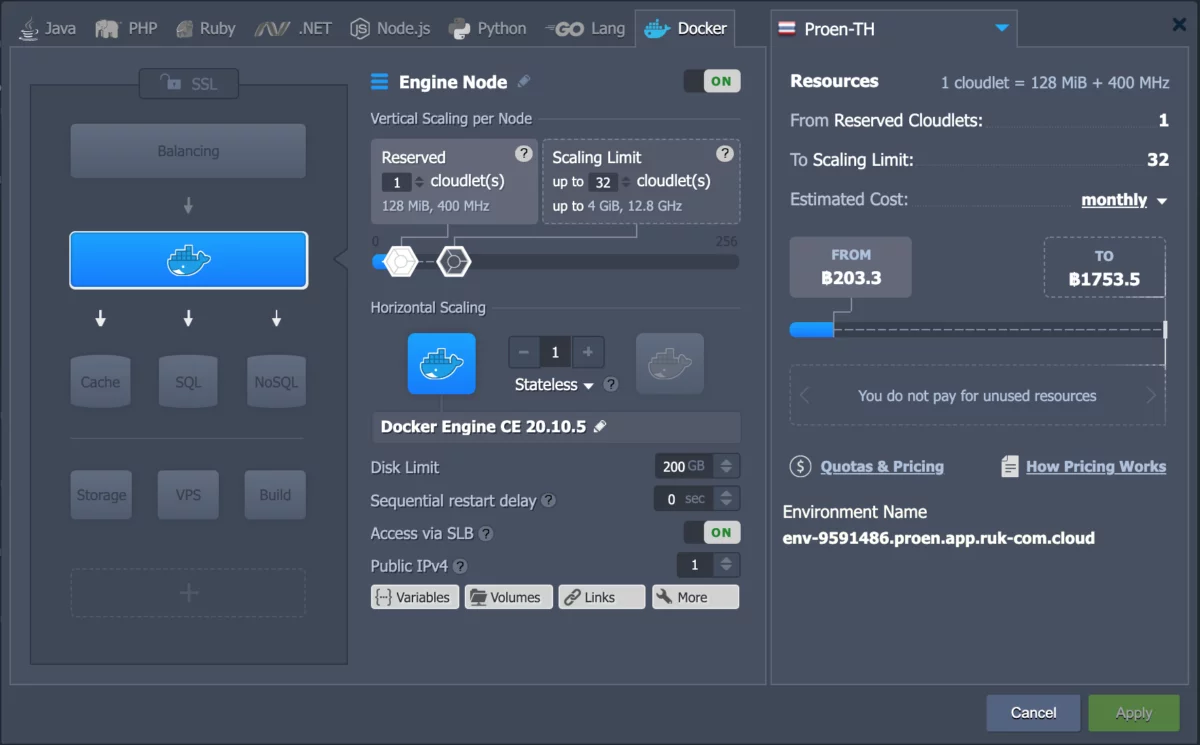This screenshot has height=745, width=1200.
Task: Open help for Sequential restart delay
Action: (x=549, y=500)
